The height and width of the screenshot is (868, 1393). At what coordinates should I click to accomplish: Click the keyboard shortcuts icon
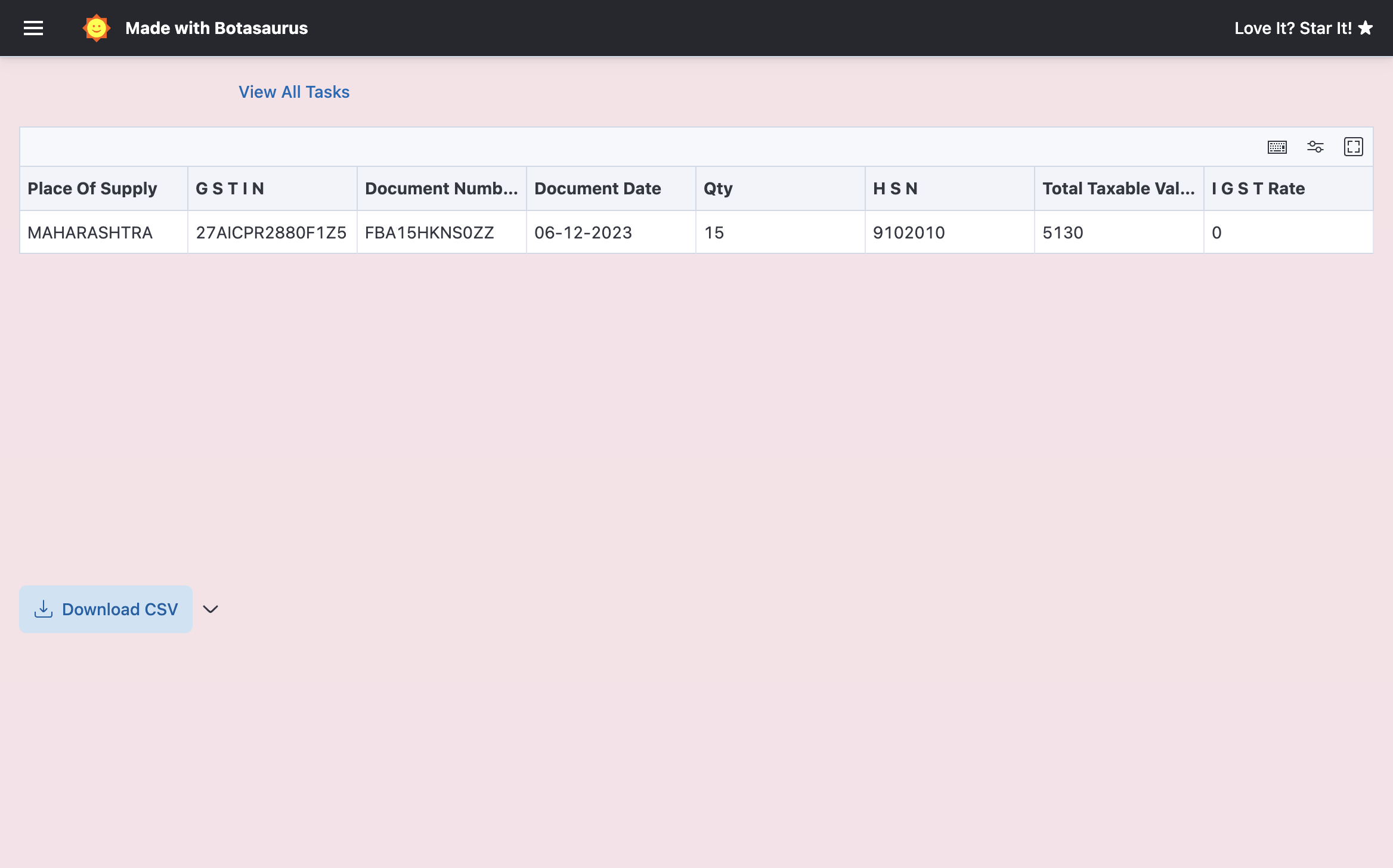coord(1277,147)
